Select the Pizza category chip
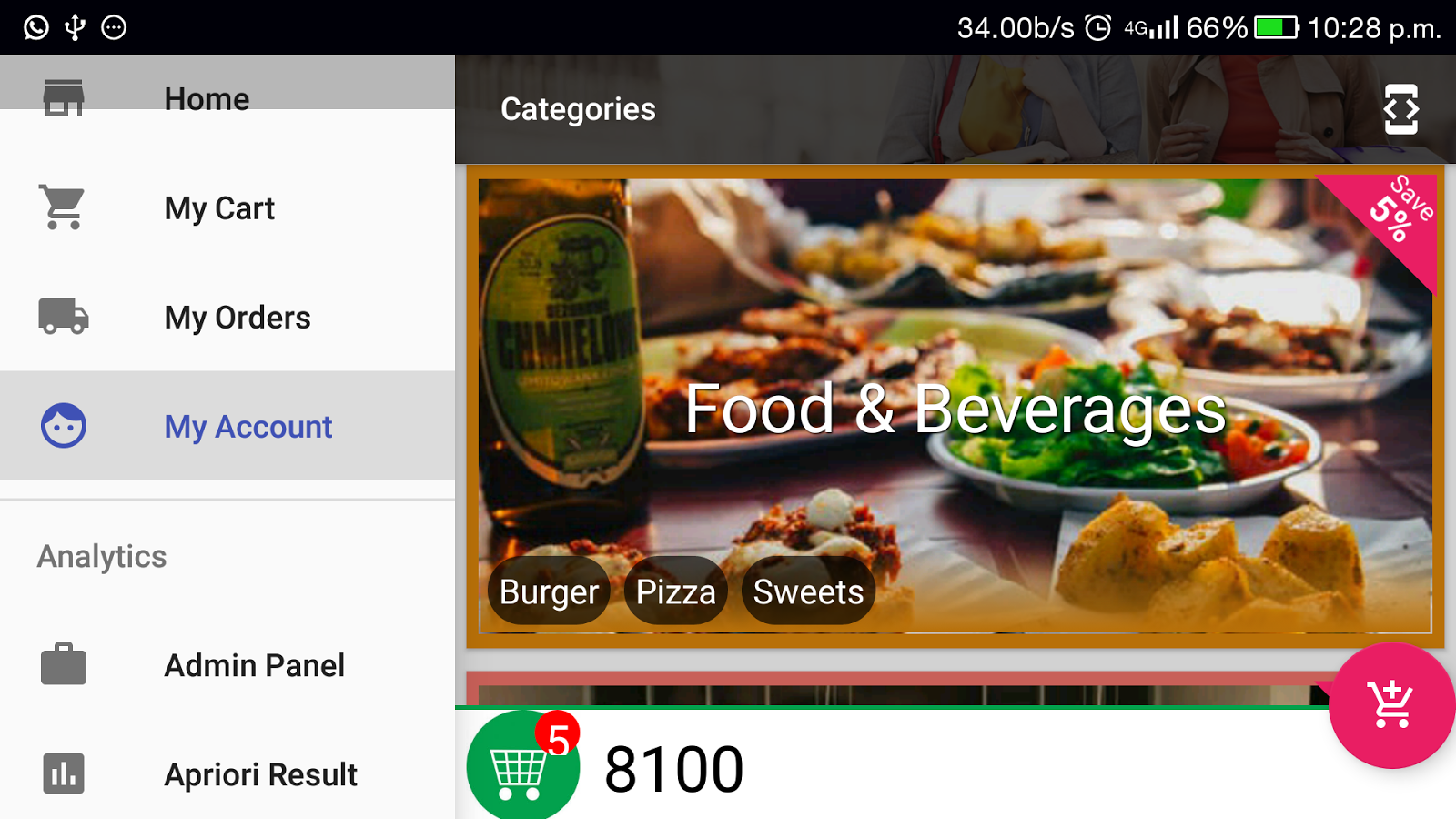The image size is (1456, 819). (676, 591)
